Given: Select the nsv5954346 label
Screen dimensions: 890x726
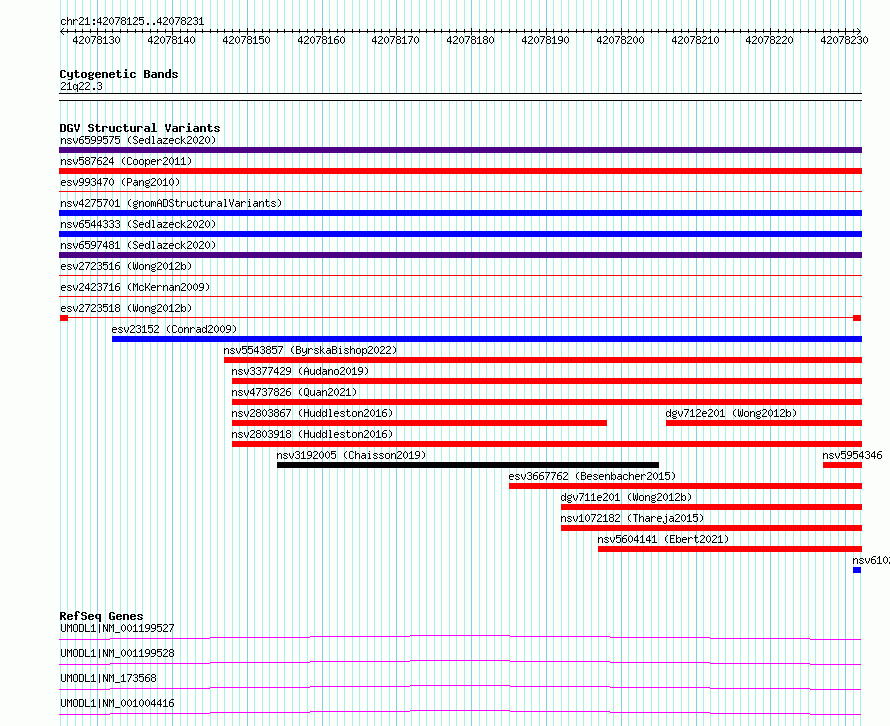Looking at the screenshot, I should point(853,455).
